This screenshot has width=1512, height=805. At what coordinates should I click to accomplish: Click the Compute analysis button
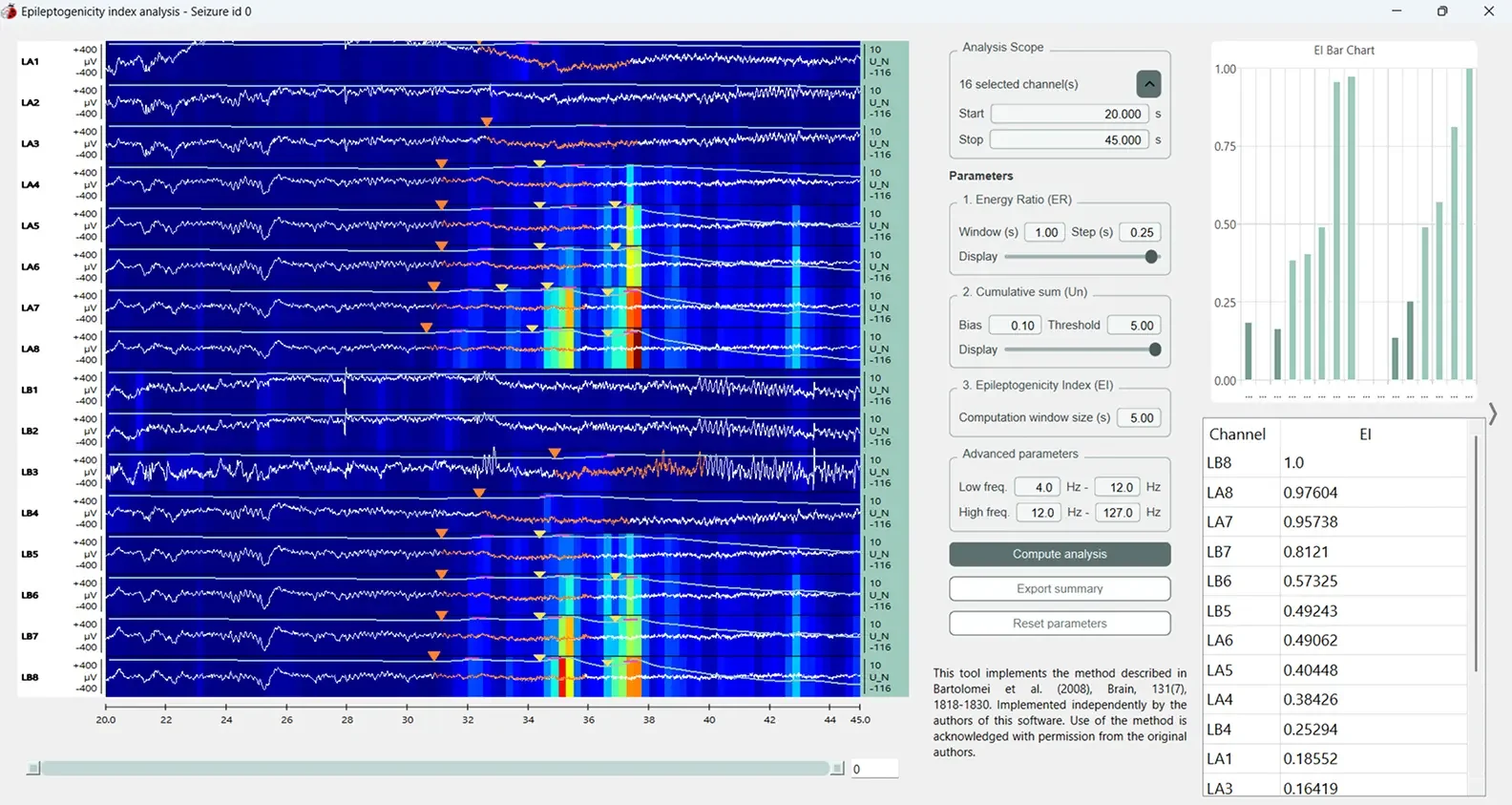(x=1060, y=554)
